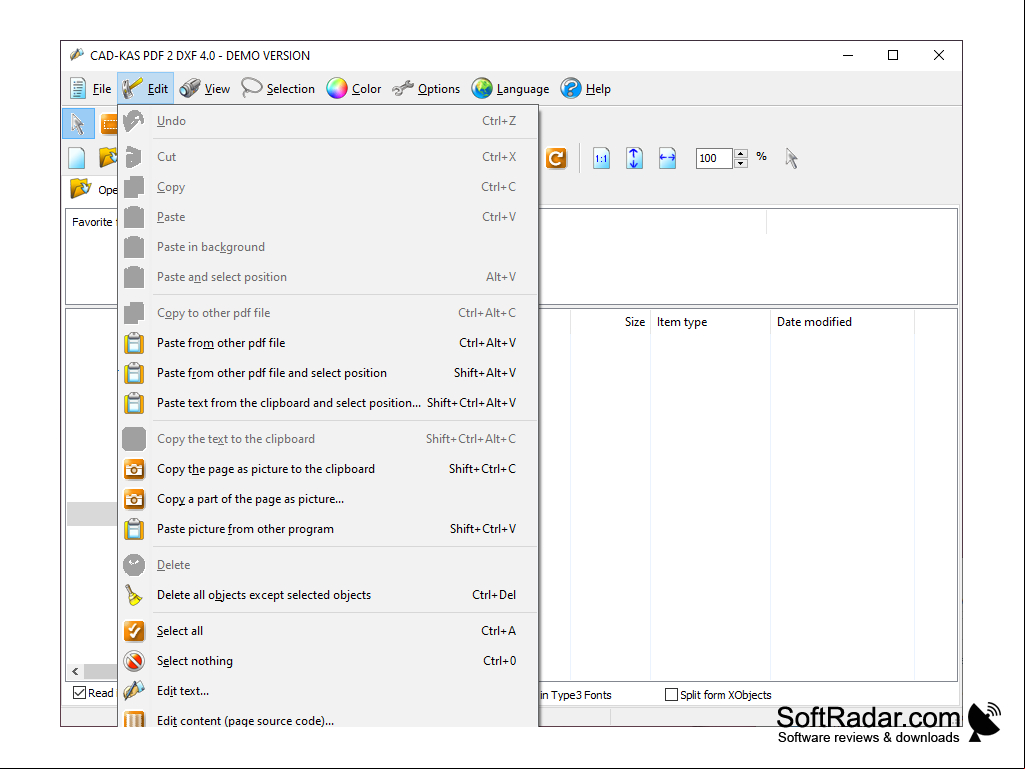Click the broom icon beside Delete all objects
The image size is (1025, 769).
click(133, 595)
